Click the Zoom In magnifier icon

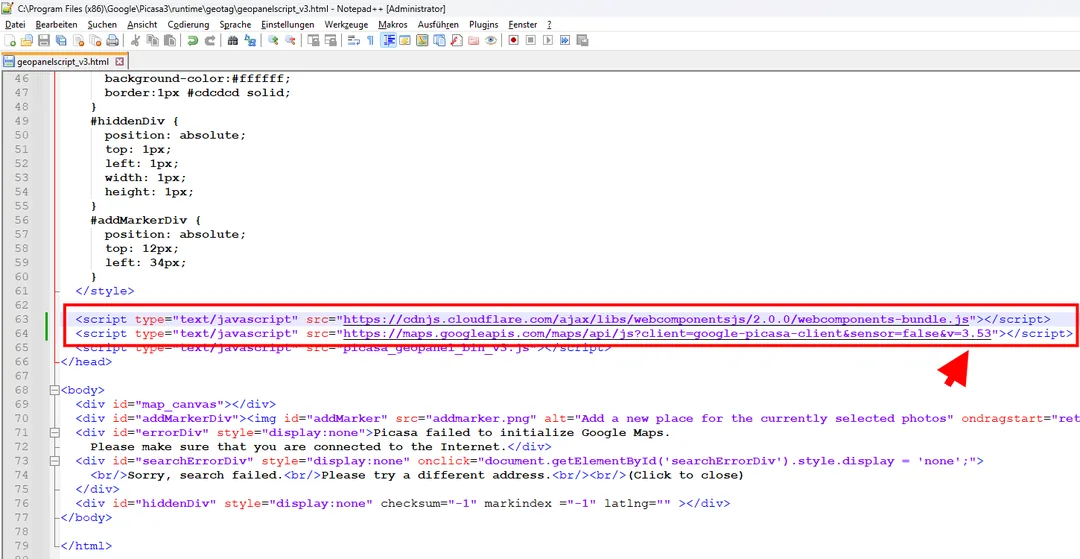[273, 41]
